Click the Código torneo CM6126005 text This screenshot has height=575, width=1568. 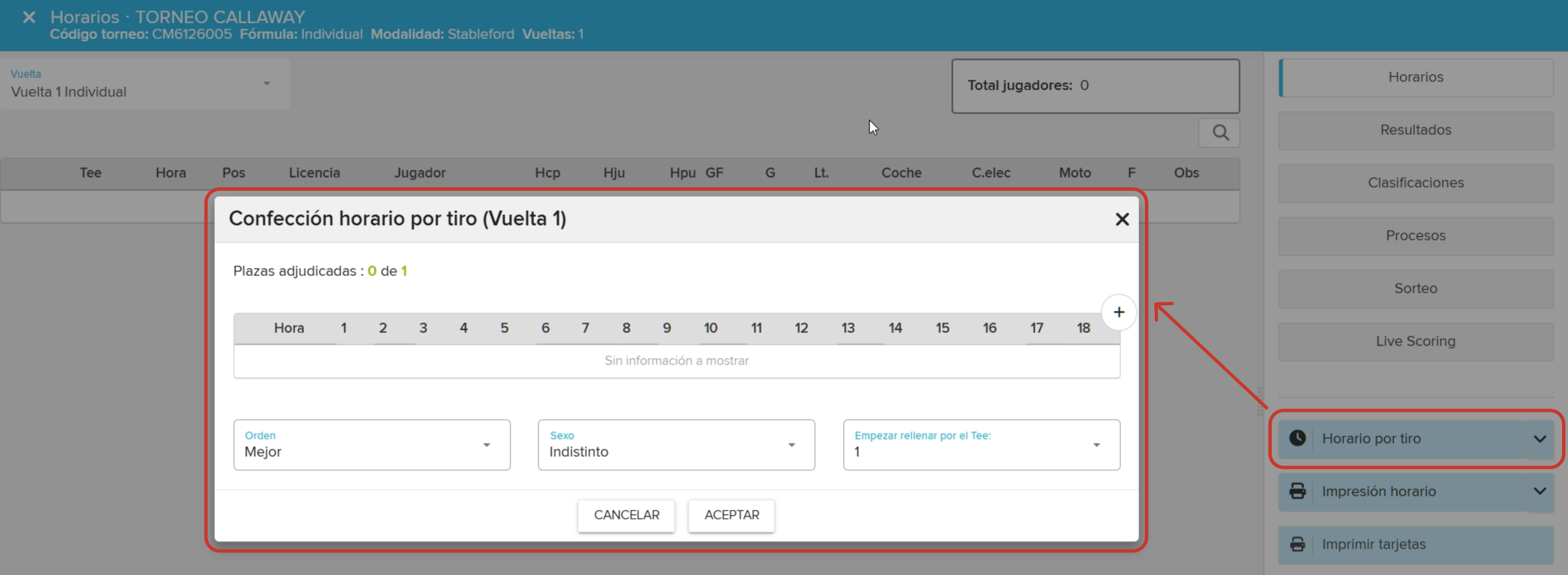click(140, 34)
